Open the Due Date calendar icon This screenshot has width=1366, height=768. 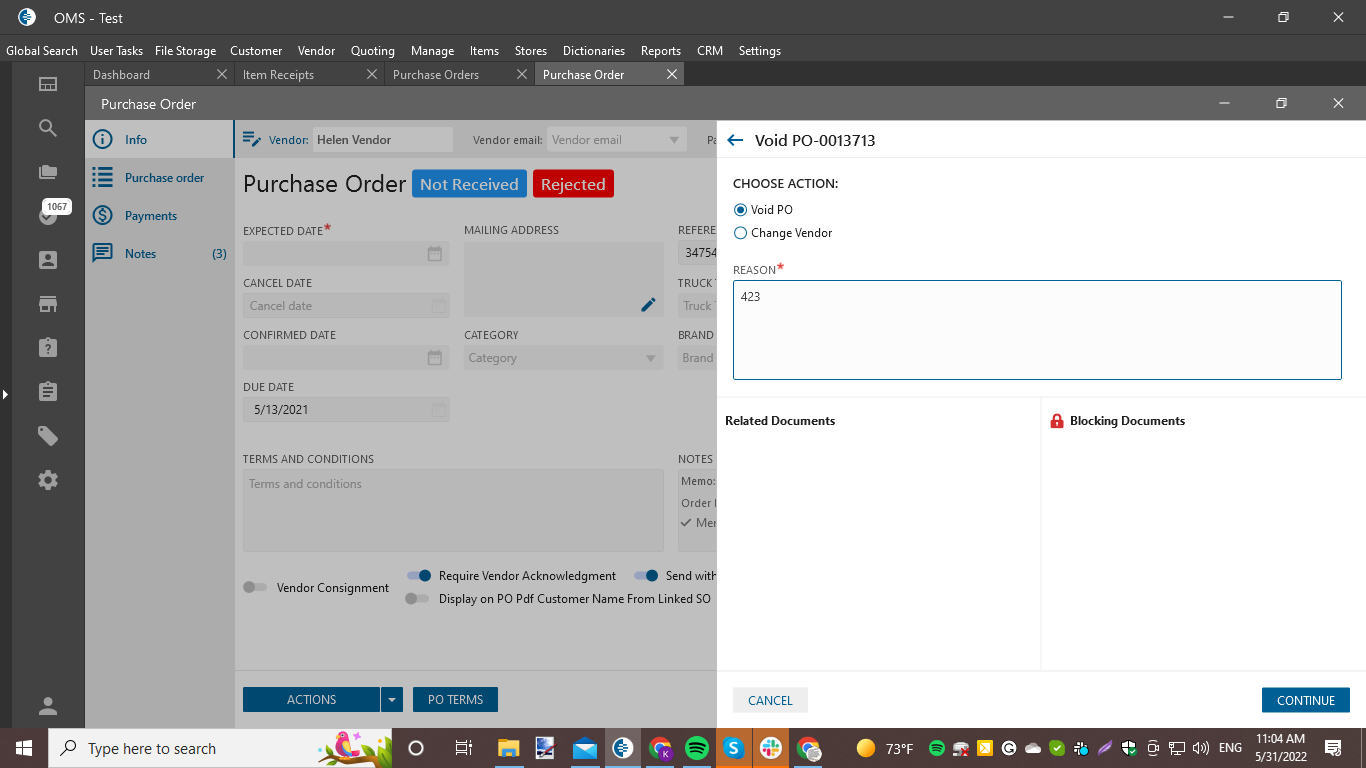click(x=438, y=410)
